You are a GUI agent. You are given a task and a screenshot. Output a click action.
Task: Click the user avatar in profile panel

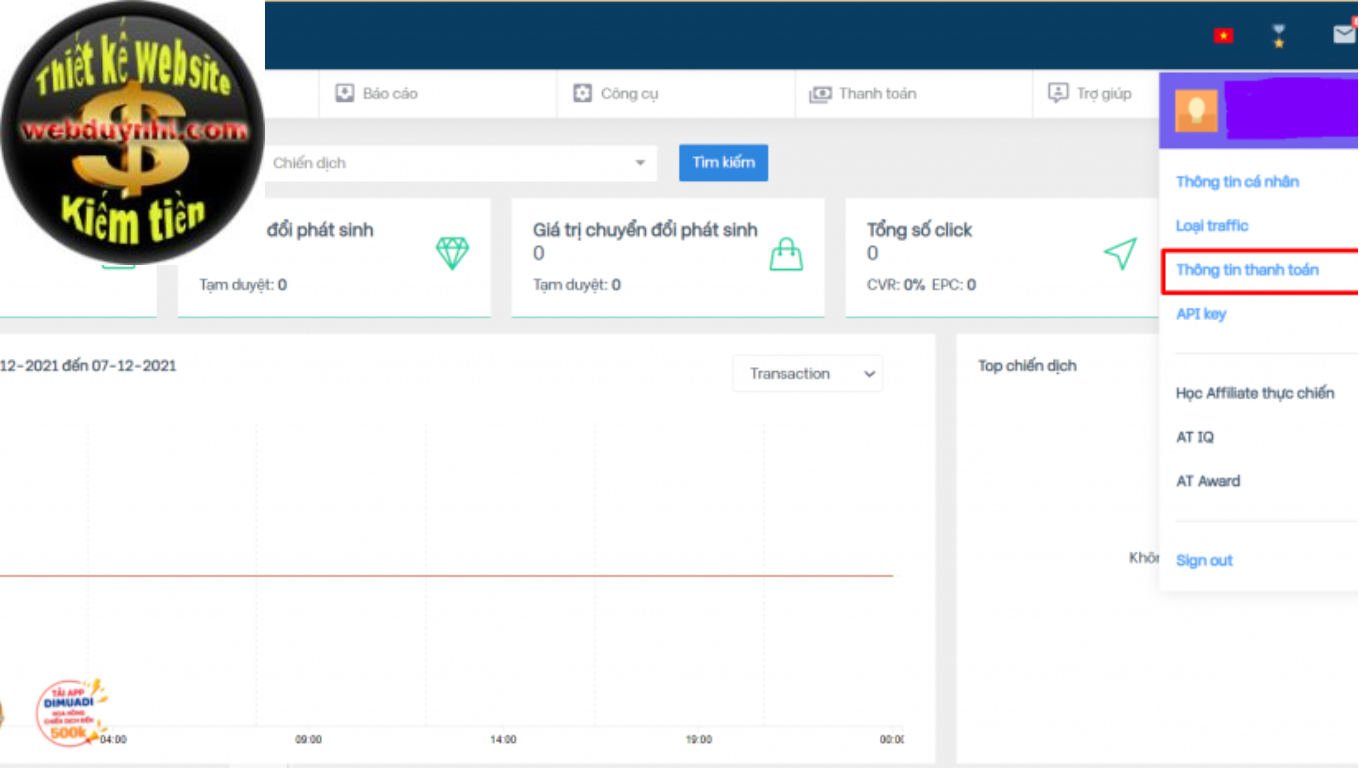click(1196, 111)
